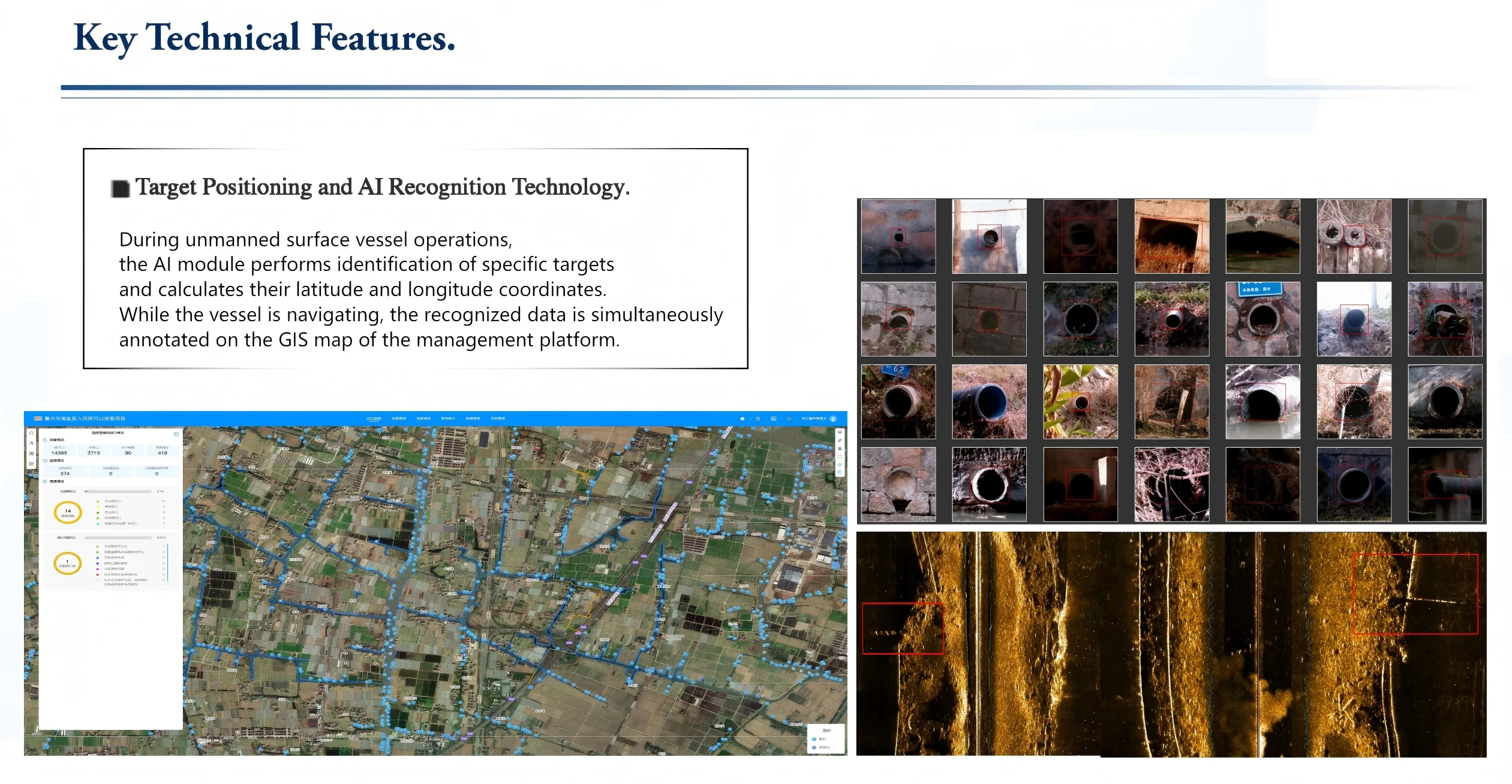Image resolution: width=1512 pixels, height=784 pixels.
Task: Click the fullscreen icon in right map toolbar
Action: coord(840,457)
